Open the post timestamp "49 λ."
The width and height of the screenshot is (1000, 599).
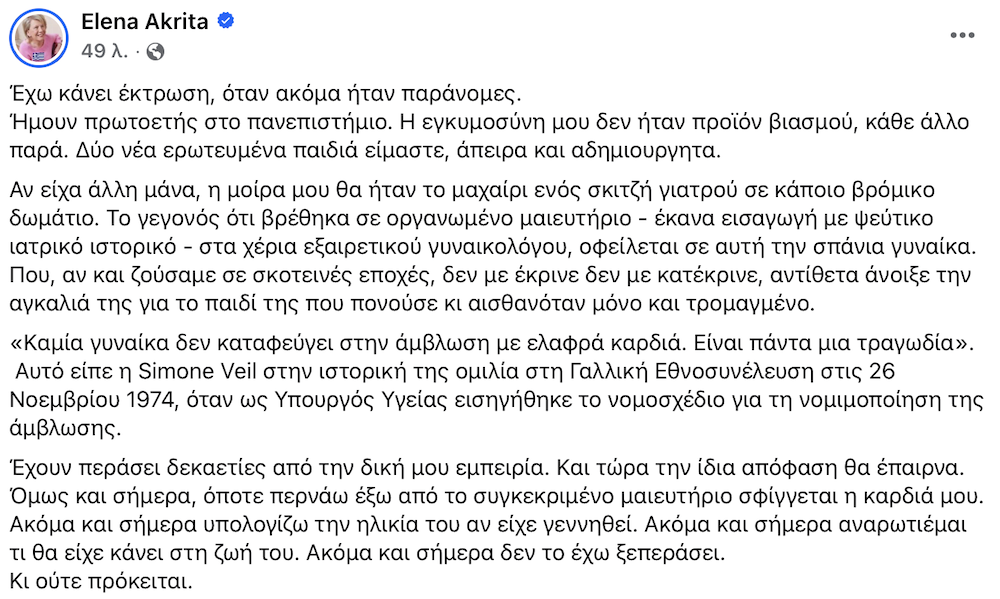pyautogui.click(x=101, y=50)
